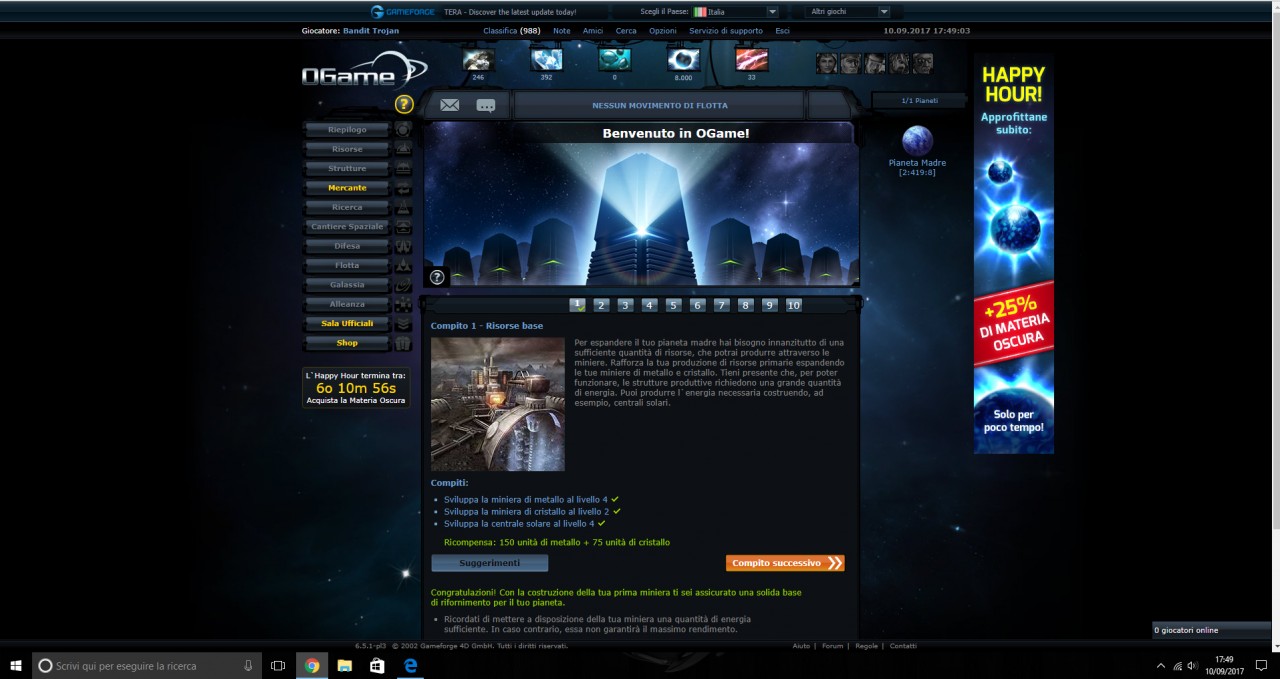Click the icon beside the Riepilogo menu
This screenshot has width=1280, height=679.
(x=403, y=130)
